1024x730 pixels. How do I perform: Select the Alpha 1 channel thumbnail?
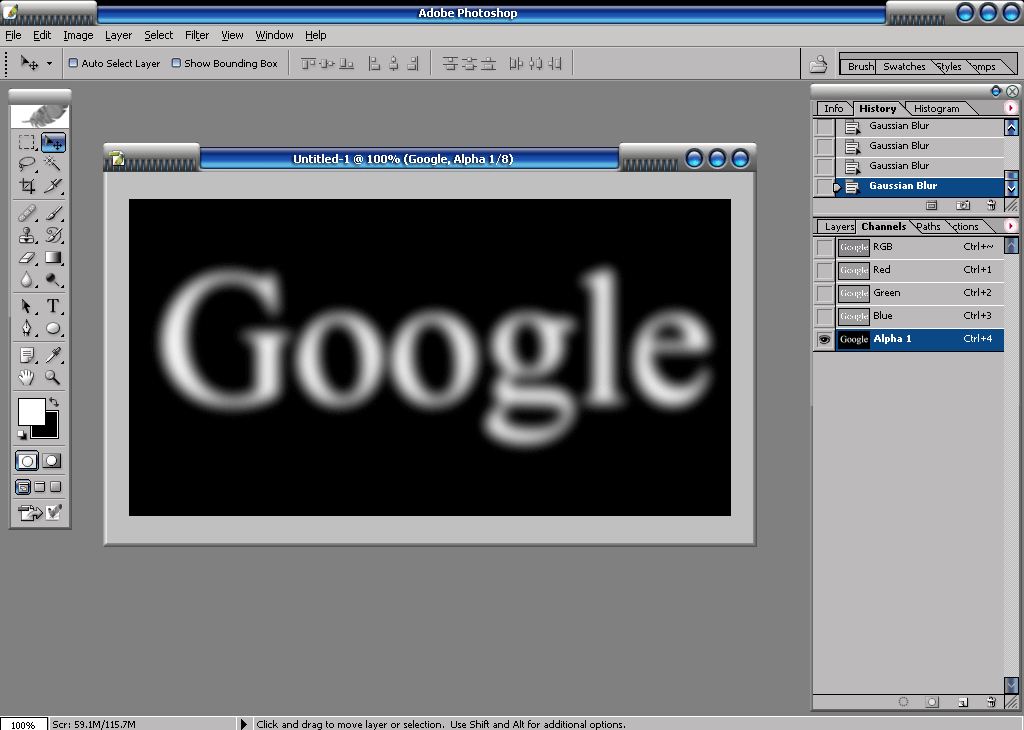click(x=854, y=340)
